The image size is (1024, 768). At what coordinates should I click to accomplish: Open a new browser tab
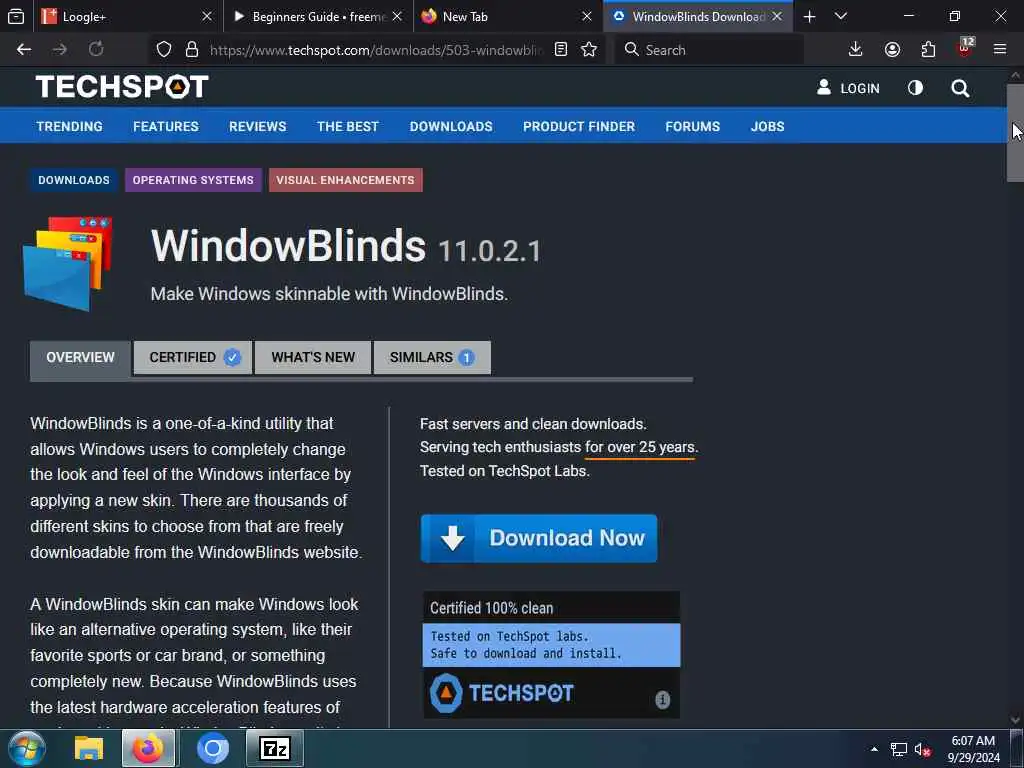point(810,17)
